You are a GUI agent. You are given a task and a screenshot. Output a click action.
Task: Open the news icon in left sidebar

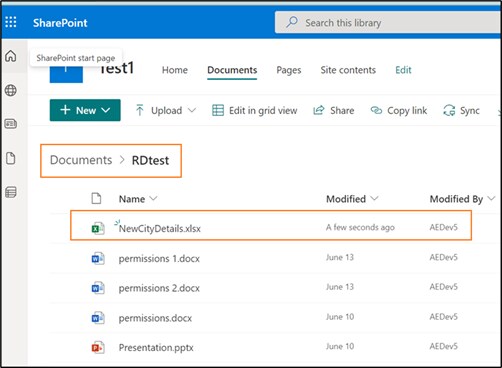coord(11,124)
